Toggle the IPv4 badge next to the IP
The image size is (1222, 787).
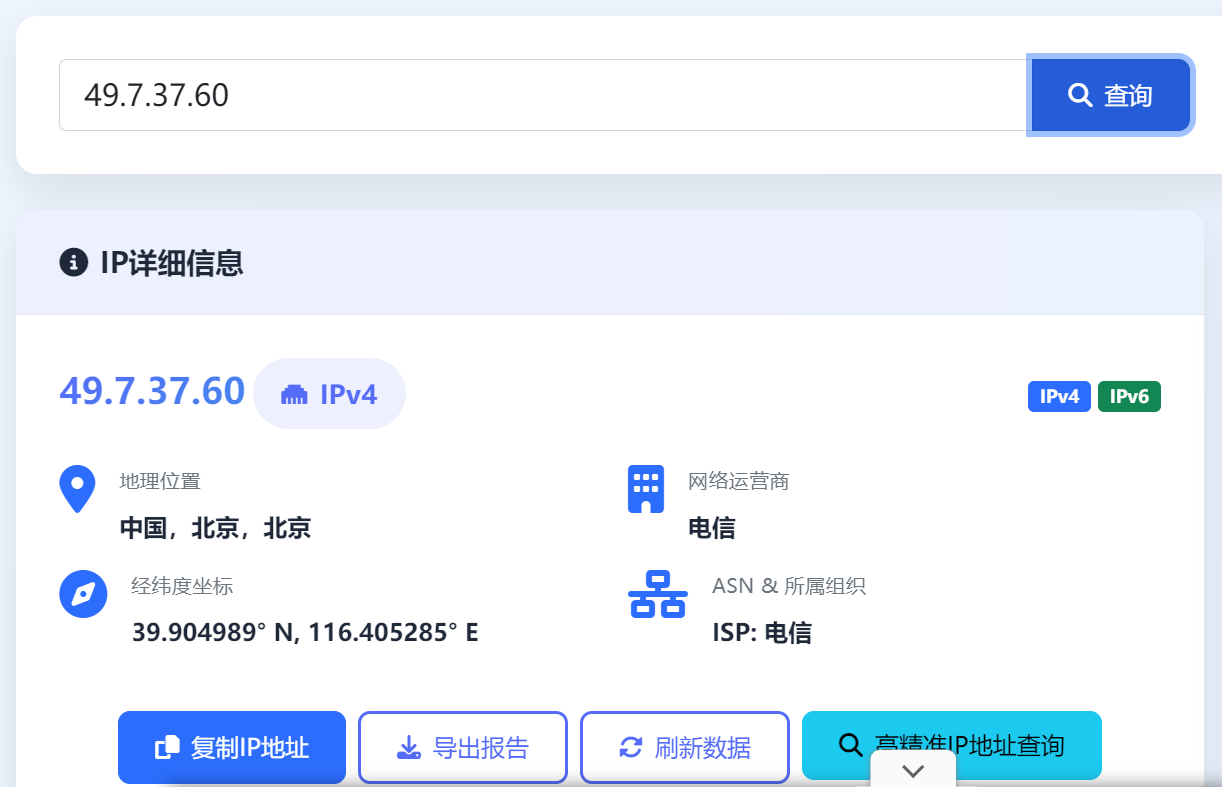coord(330,393)
